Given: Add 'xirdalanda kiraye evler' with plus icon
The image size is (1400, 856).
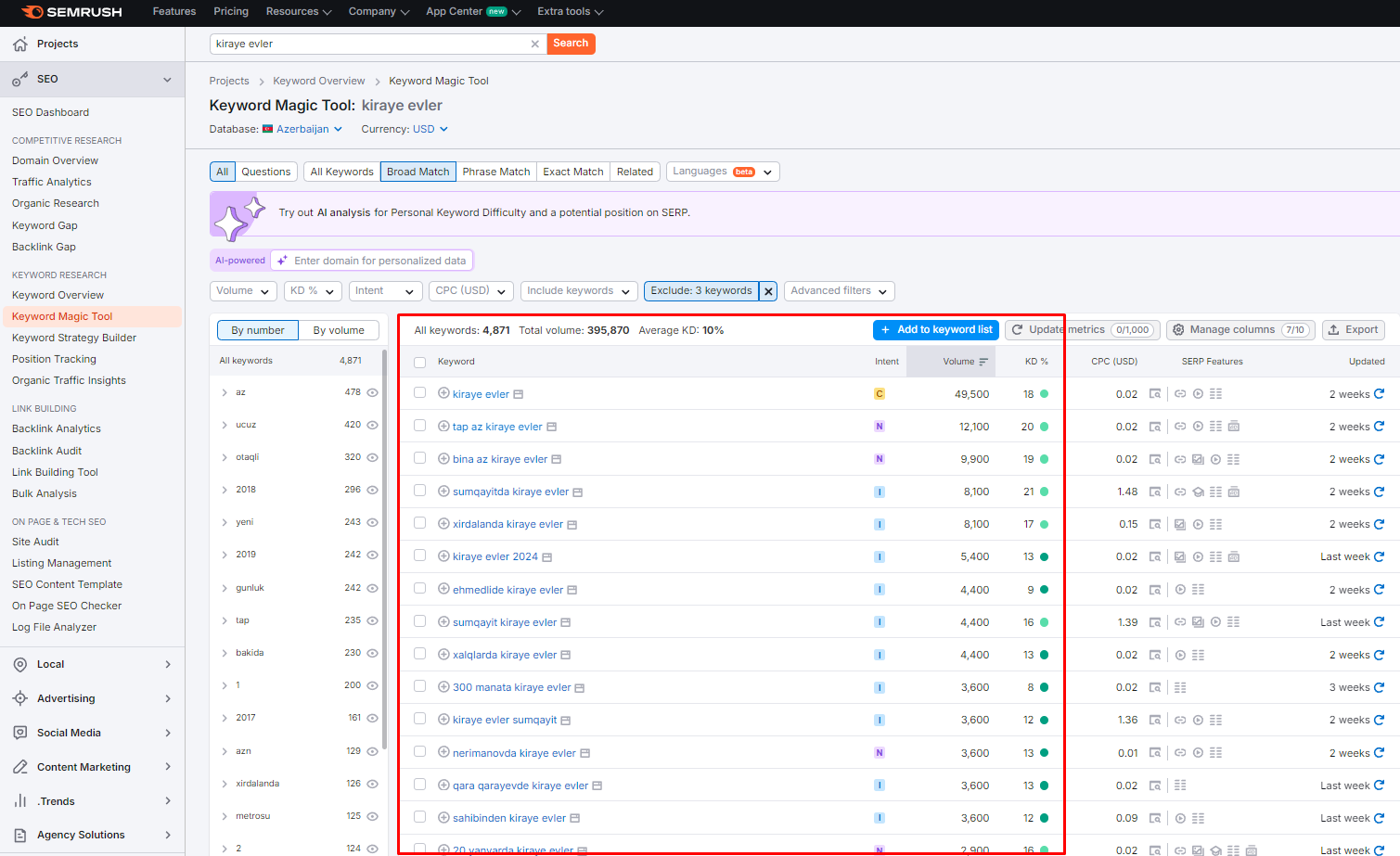Looking at the screenshot, I should (x=443, y=524).
